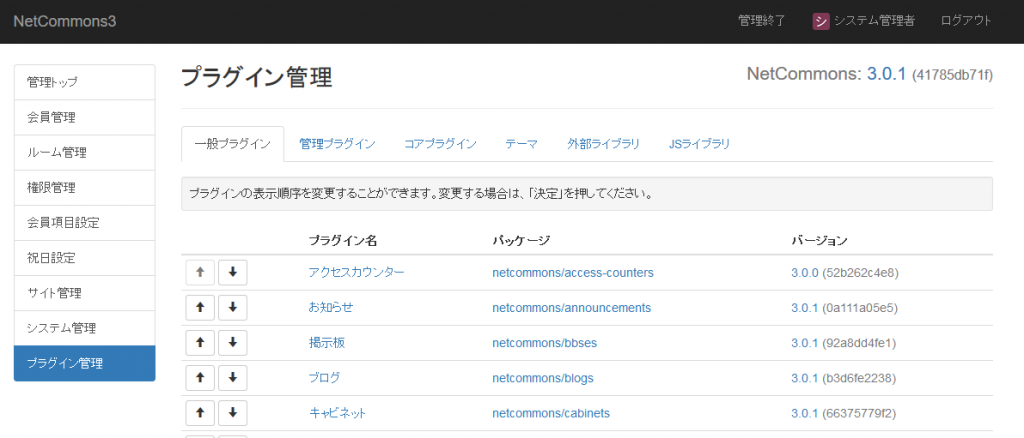Move キャビネット plugin up
Viewport: 1024px width, 438px height.
point(200,413)
